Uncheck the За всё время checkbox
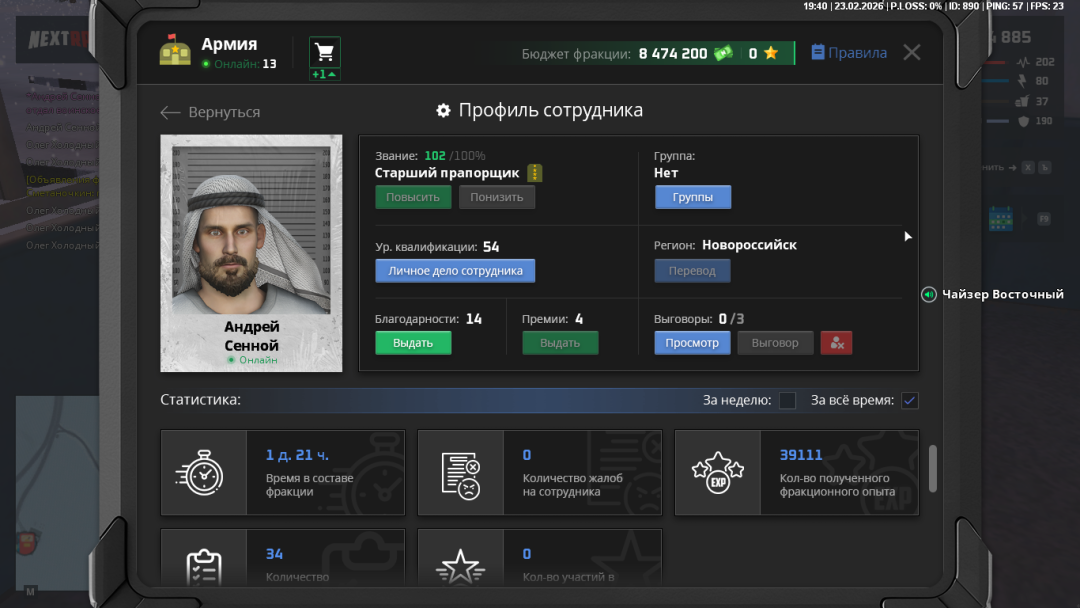1080x608 pixels. point(909,401)
